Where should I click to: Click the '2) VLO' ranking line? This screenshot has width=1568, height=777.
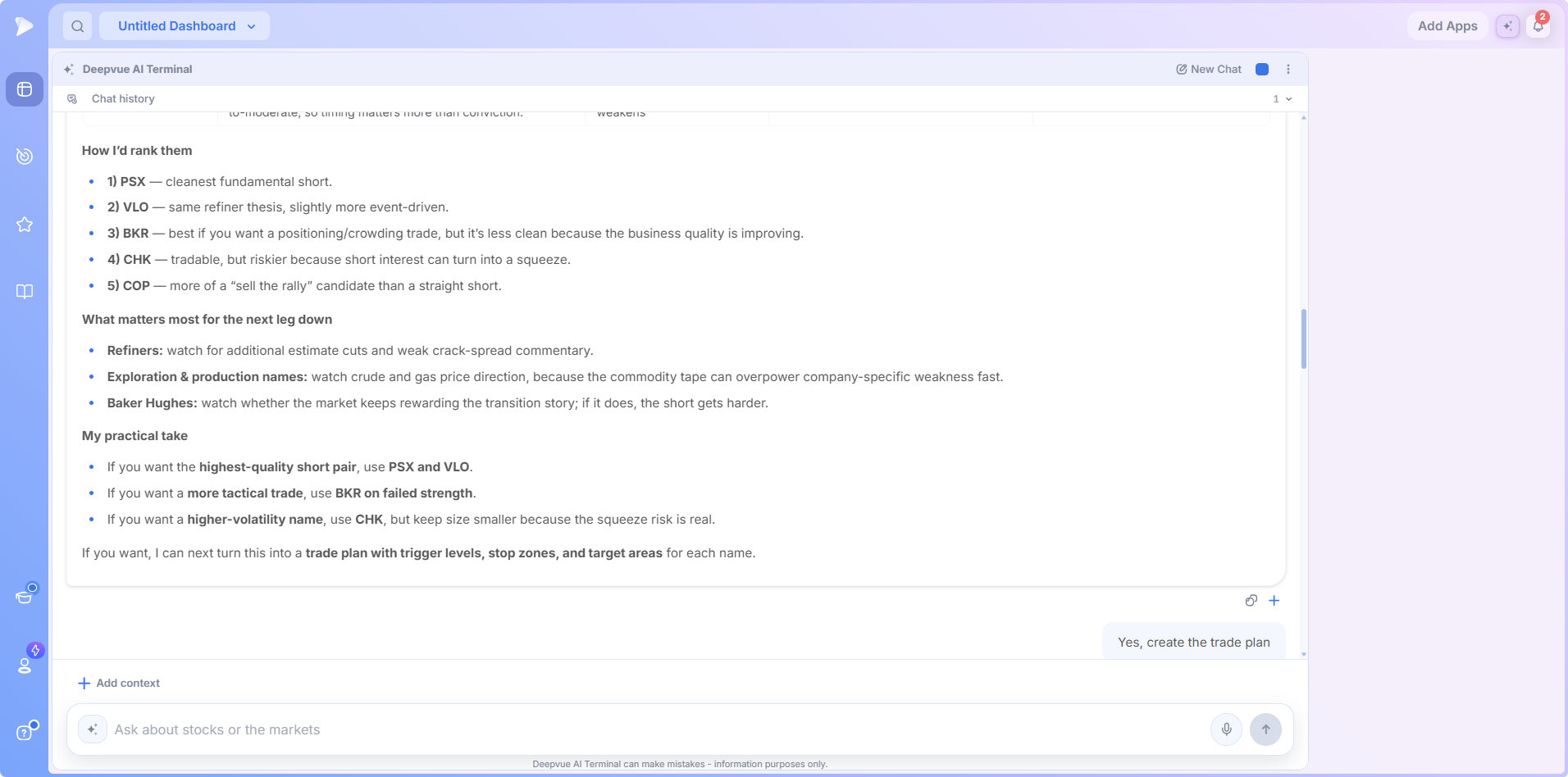[278, 207]
